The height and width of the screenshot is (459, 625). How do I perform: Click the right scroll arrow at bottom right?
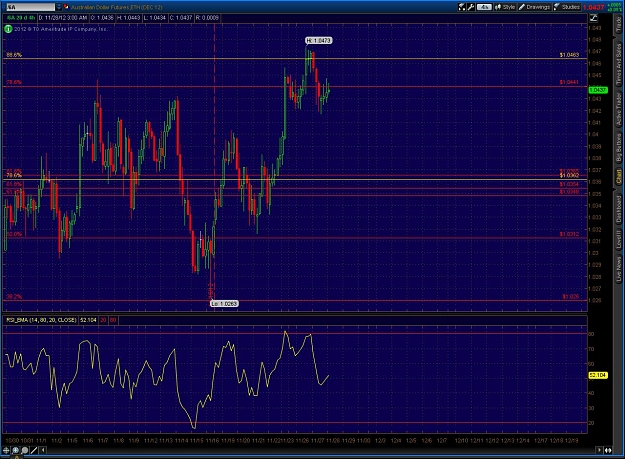(599, 450)
